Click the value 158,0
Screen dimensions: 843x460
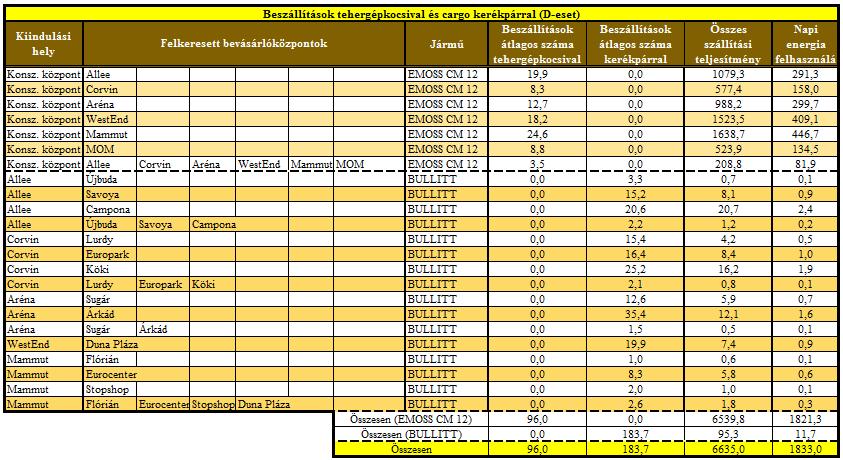[x=805, y=89]
